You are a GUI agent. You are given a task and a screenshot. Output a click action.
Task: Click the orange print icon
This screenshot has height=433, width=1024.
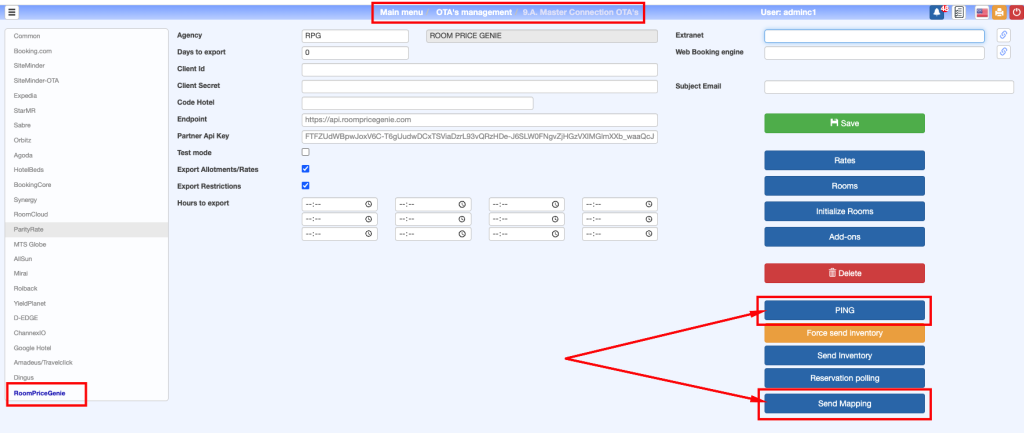(998, 12)
